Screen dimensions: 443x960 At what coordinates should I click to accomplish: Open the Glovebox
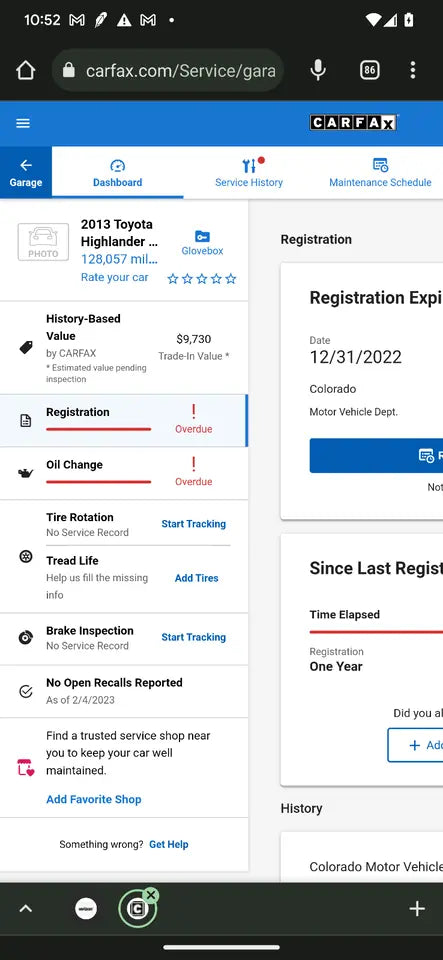202,243
